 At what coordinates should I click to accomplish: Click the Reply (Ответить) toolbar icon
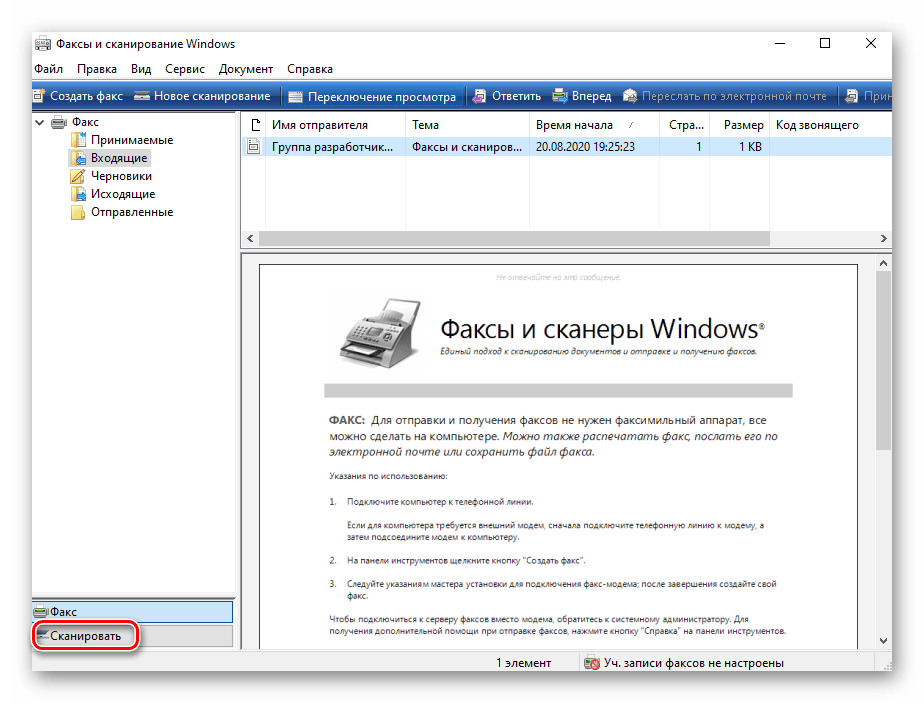tap(479, 96)
